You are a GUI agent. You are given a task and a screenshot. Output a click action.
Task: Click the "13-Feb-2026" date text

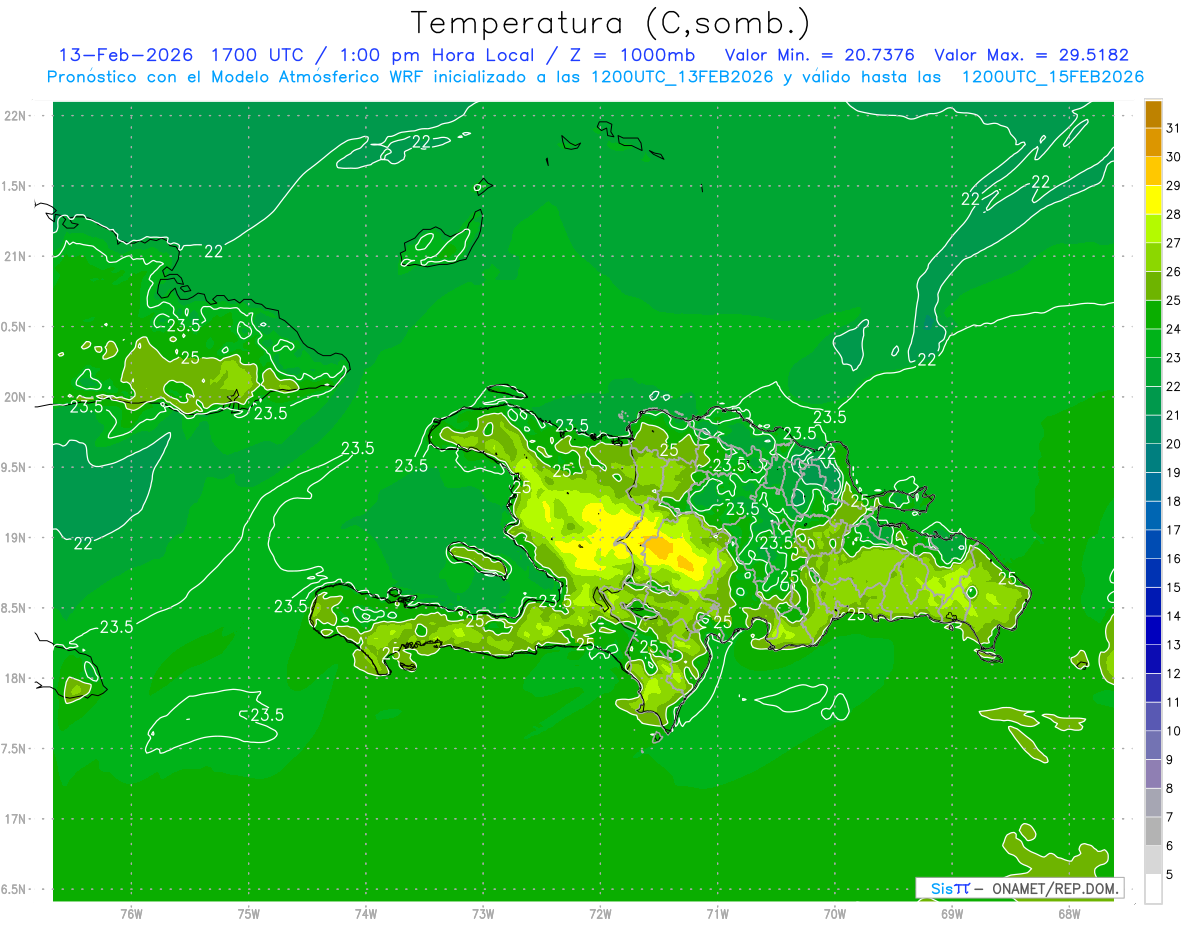128,55
